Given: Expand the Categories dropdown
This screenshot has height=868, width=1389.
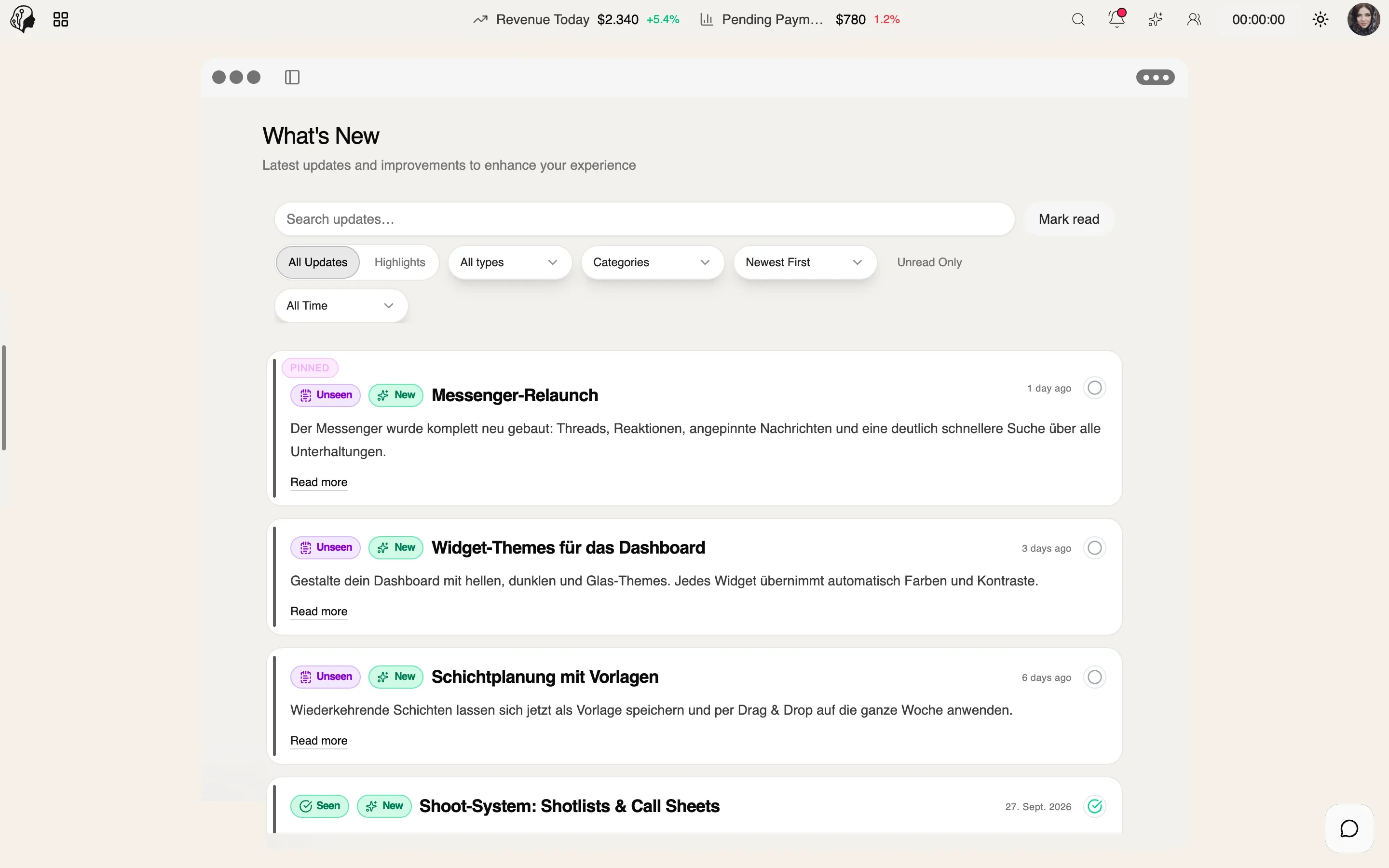Looking at the screenshot, I should click(x=653, y=262).
